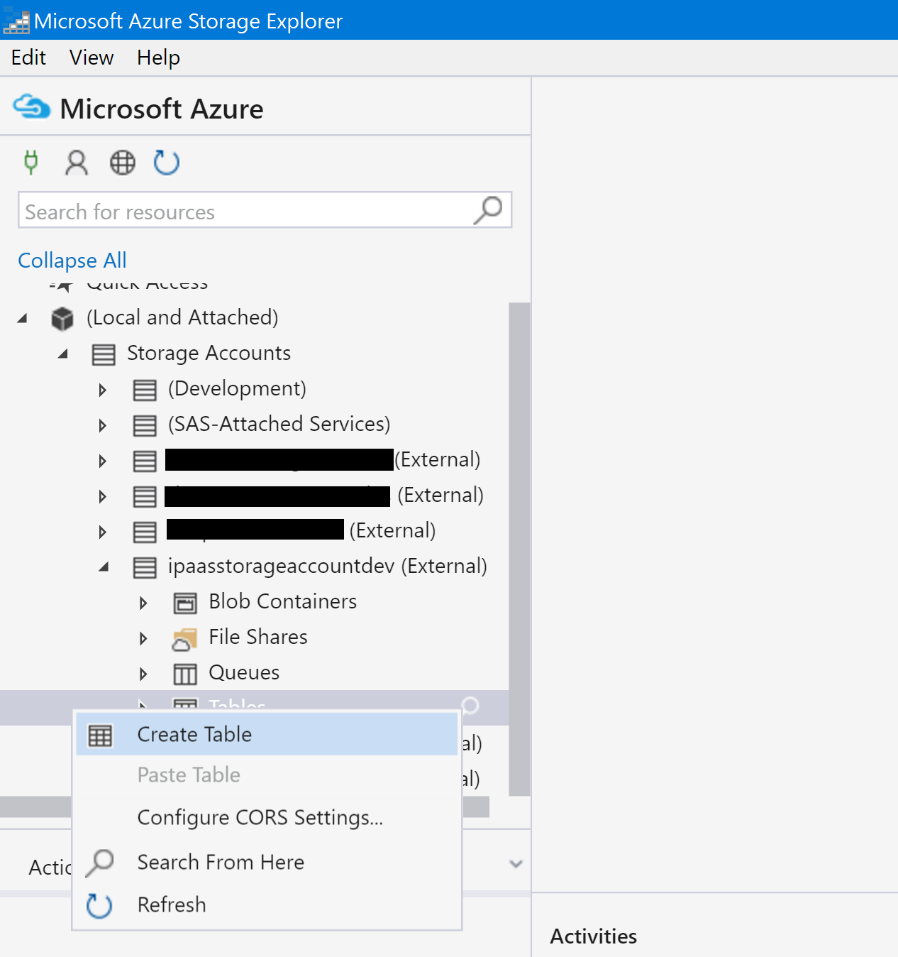Expand the Blob Containers node
Screen dimensions: 898x957
143,603
